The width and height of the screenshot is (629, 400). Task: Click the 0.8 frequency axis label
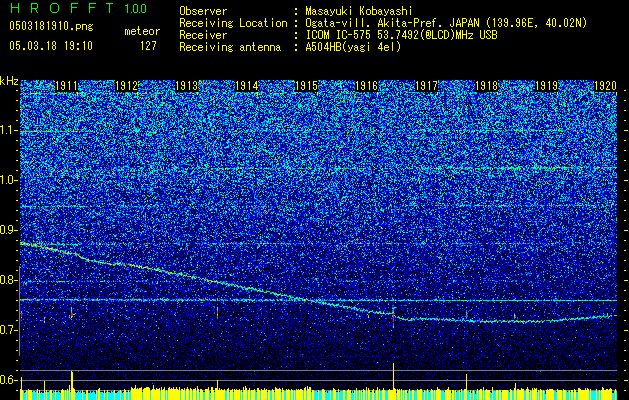[x=9, y=280]
